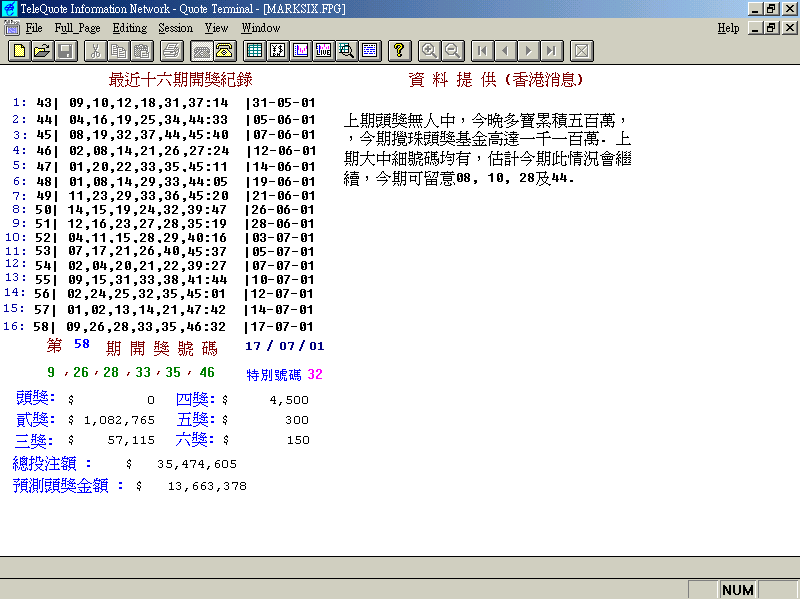Click draw row date 07-06-01
The width and height of the screenshot is (800, 600).
[284, 135]
